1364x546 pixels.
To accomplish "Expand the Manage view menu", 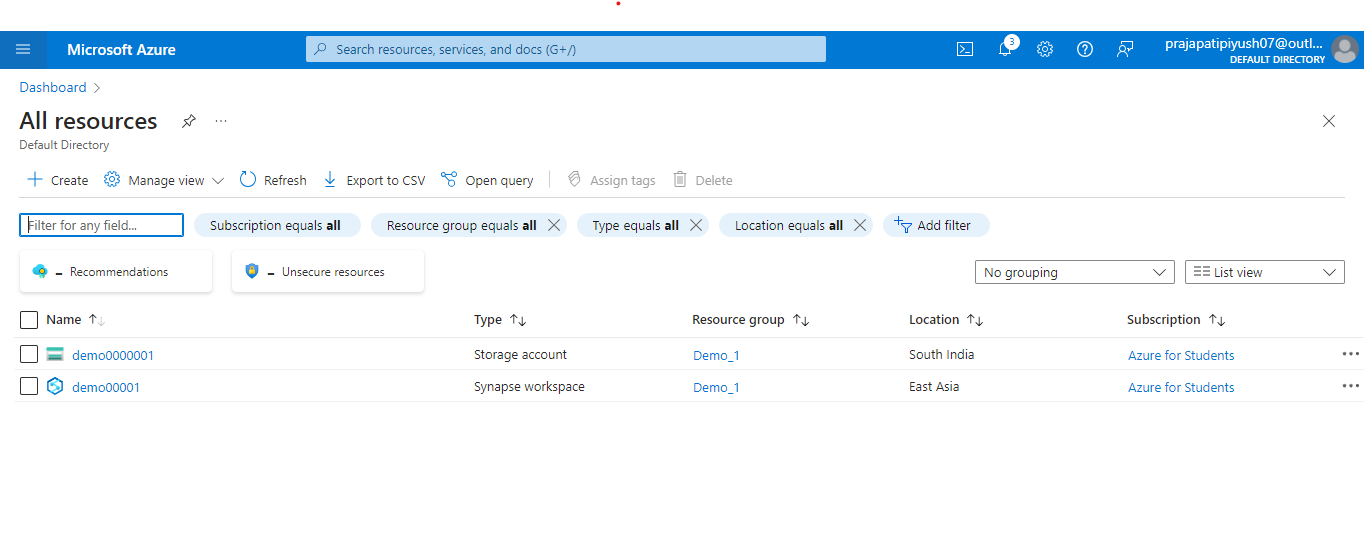I will 164,180.
